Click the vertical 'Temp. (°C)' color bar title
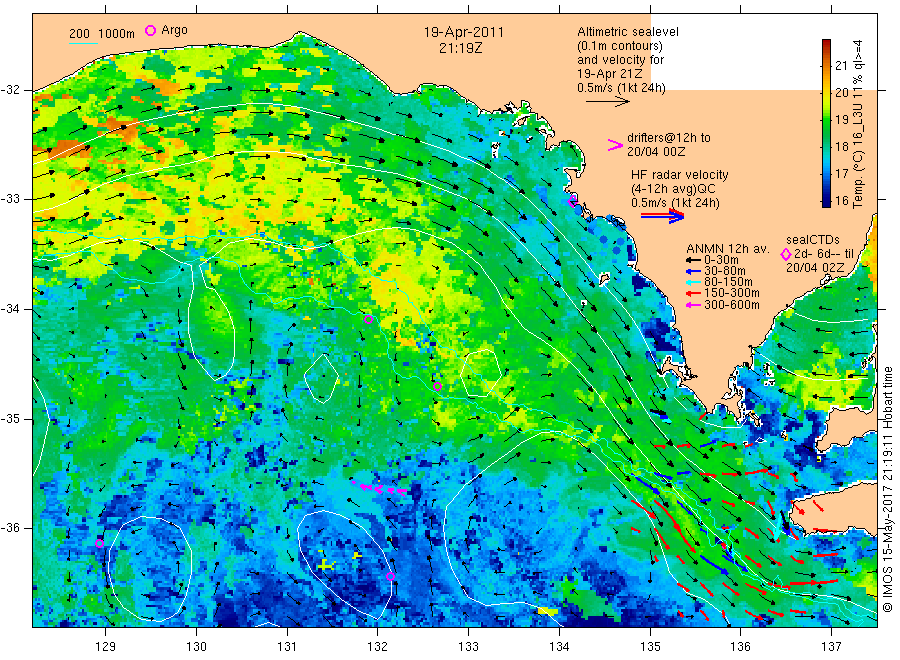The width and height of the screenshot is (900, 660). (x=858, y=181)
